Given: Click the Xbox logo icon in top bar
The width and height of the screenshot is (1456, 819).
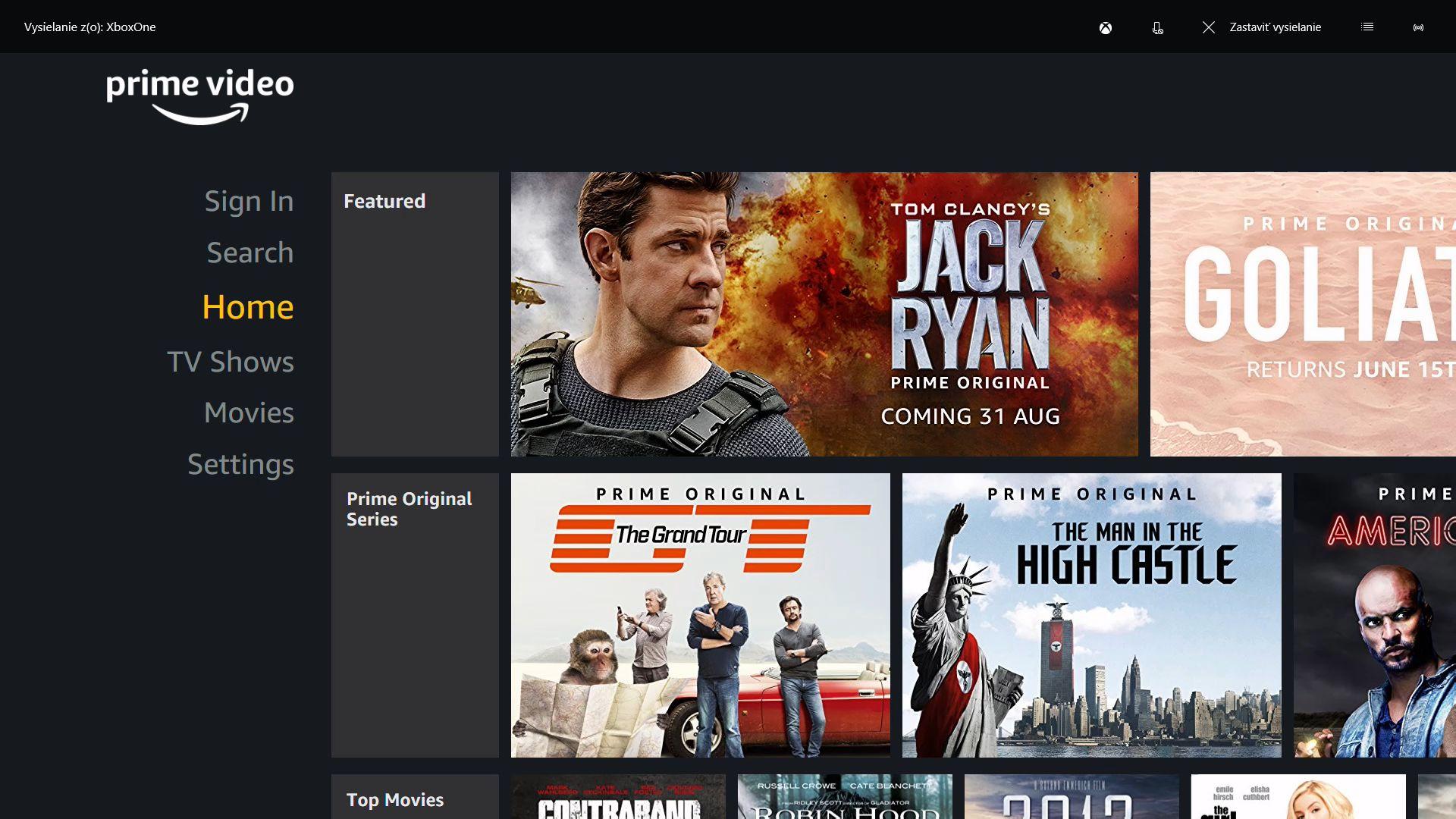Looking at the screenshot, I should [x=1106, y=27].
